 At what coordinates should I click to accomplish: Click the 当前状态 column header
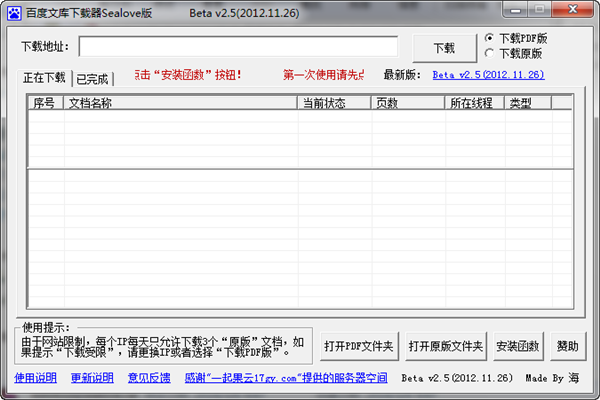pyautogui.click(x=334, y=103)
